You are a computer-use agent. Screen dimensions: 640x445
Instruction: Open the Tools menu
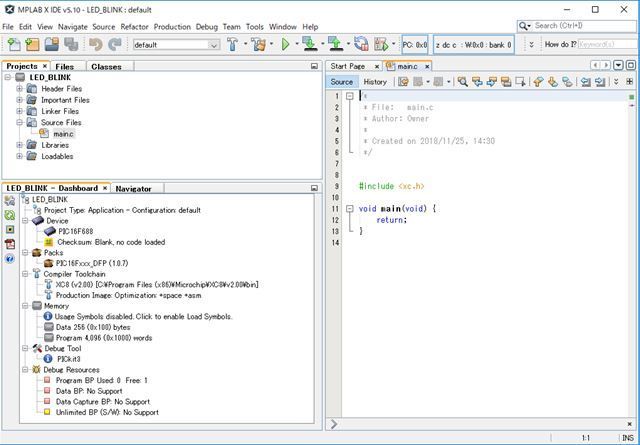[x=255, y=27]
